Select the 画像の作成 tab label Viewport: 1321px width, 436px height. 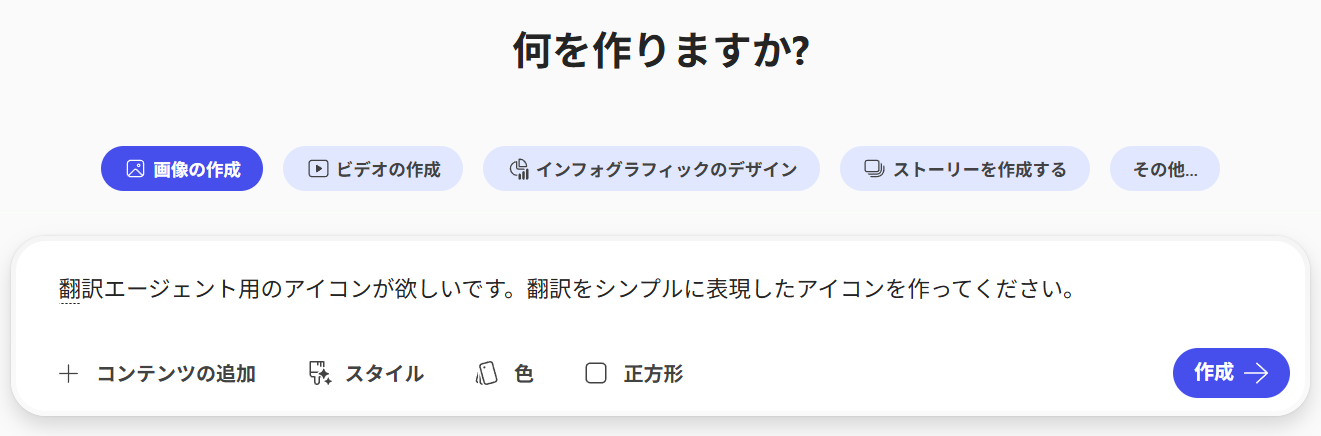197,169
